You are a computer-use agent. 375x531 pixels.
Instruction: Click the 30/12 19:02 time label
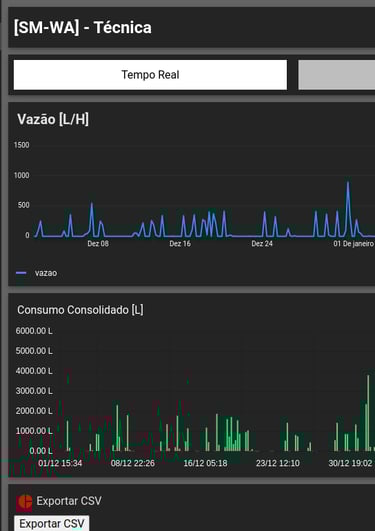350,463
